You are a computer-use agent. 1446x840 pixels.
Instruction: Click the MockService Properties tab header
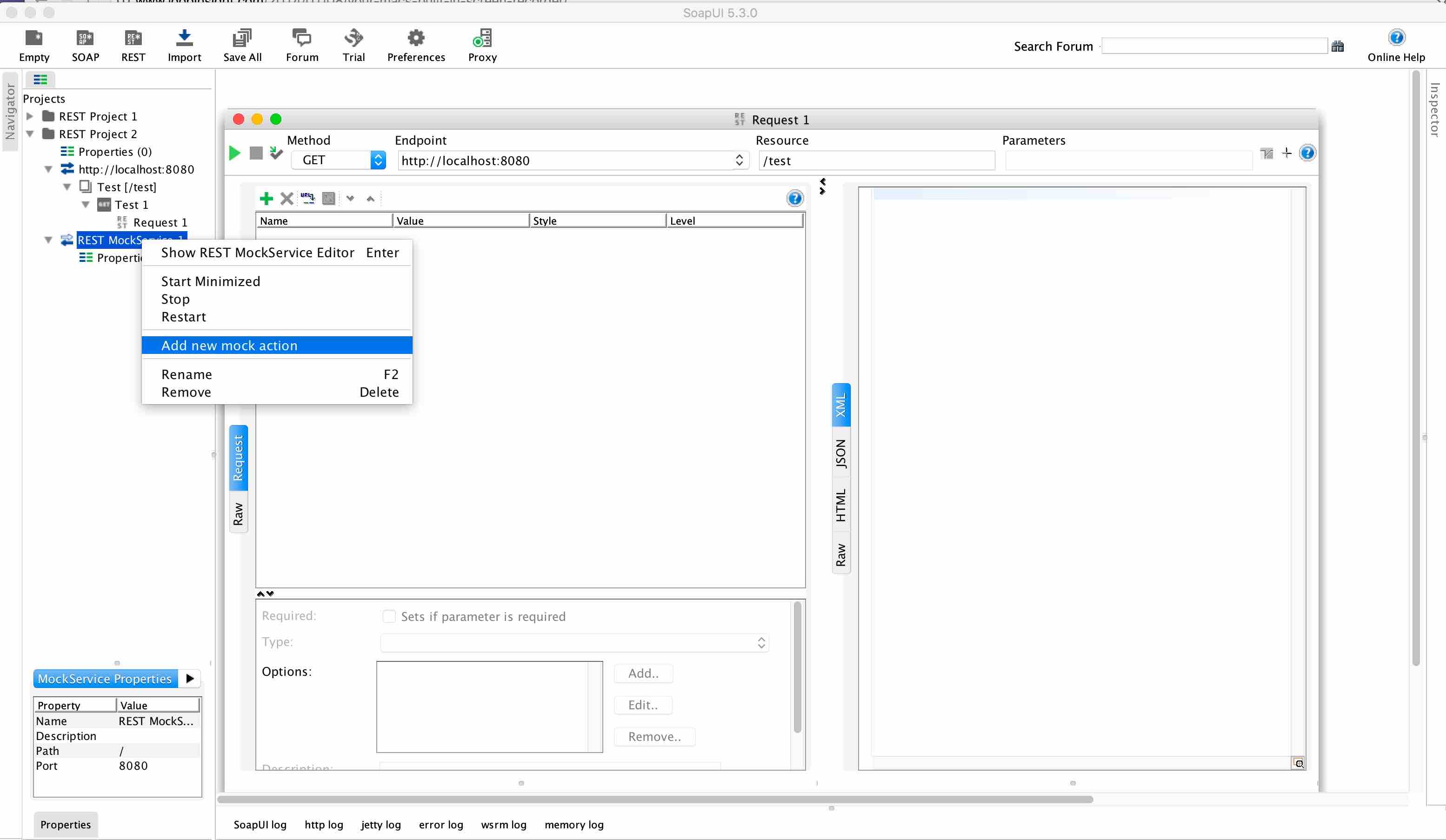(106, 679)
